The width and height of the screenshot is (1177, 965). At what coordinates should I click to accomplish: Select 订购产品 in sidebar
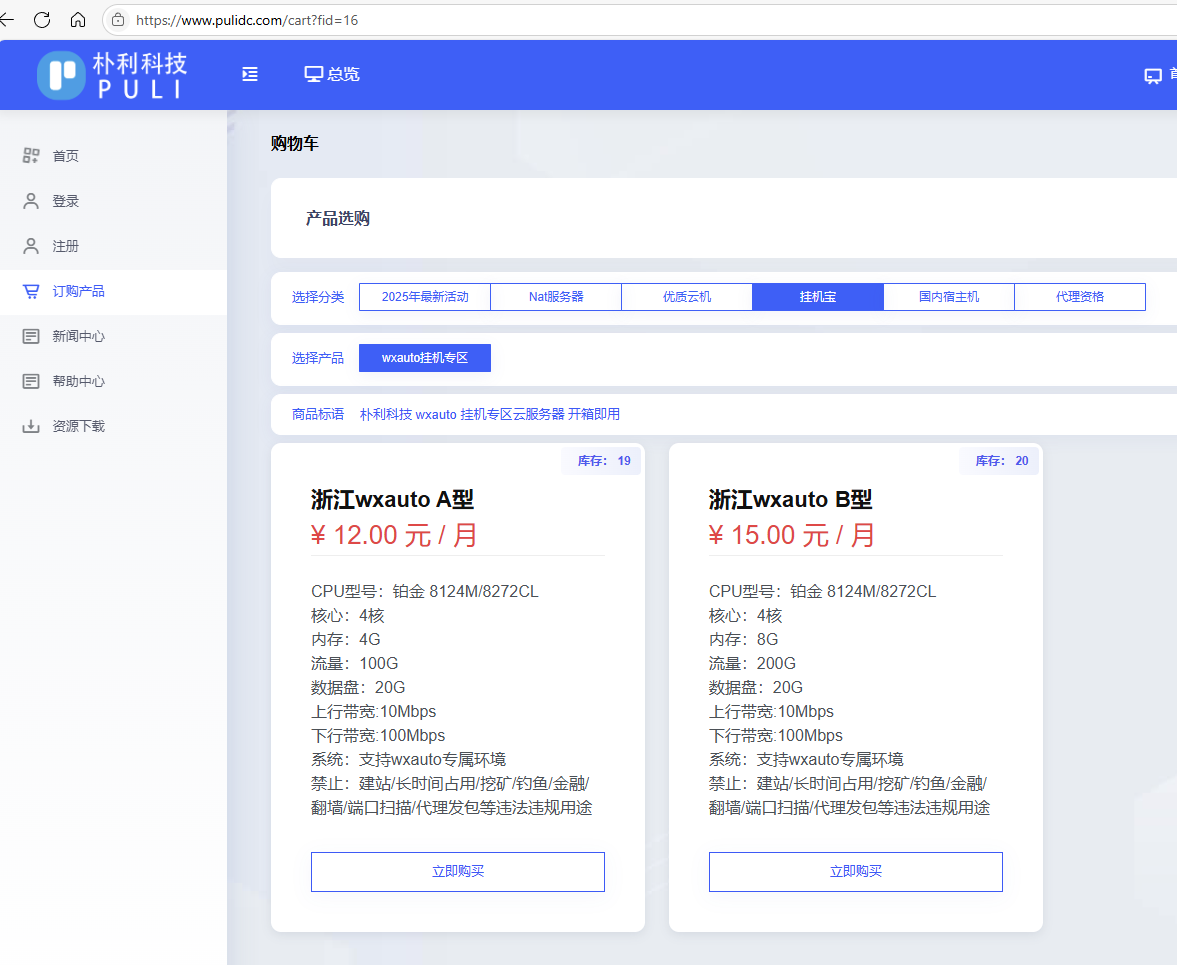pos(113,291)
